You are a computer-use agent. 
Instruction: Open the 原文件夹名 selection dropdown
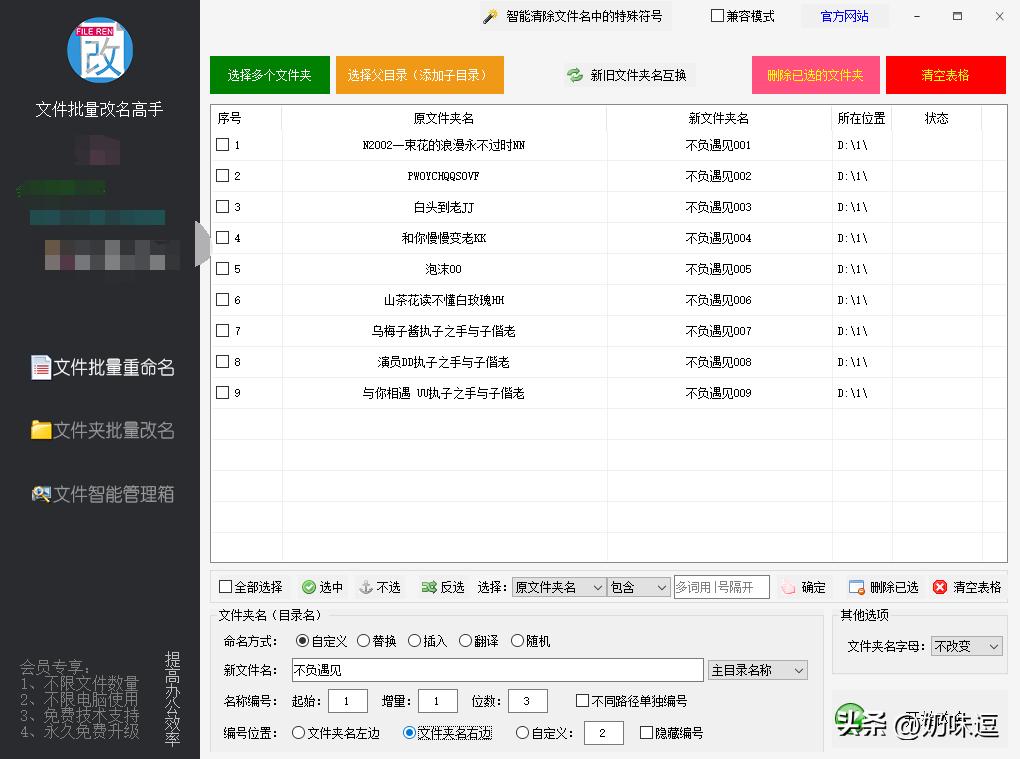558,587
